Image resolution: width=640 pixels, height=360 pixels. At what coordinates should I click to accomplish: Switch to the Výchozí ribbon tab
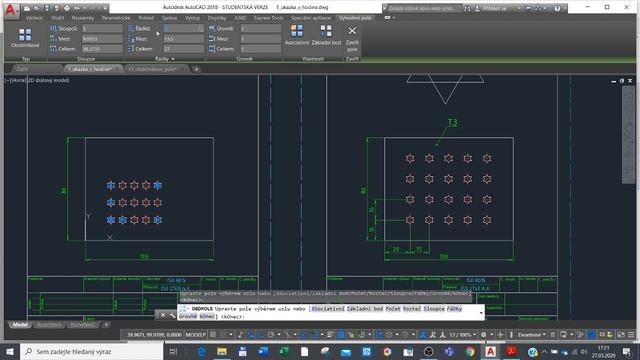click(34, 18)
